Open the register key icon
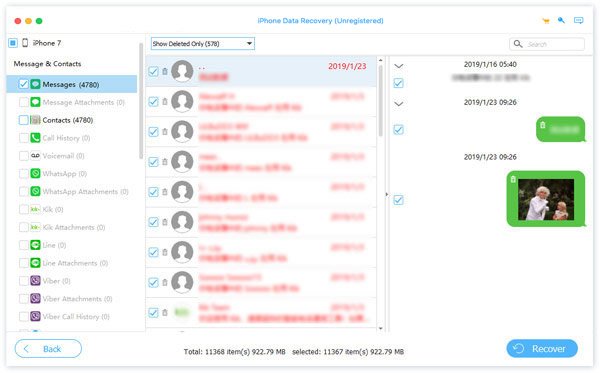Image resolution: width=600 pixels, height=373 pixels. (x=561, y=20)
